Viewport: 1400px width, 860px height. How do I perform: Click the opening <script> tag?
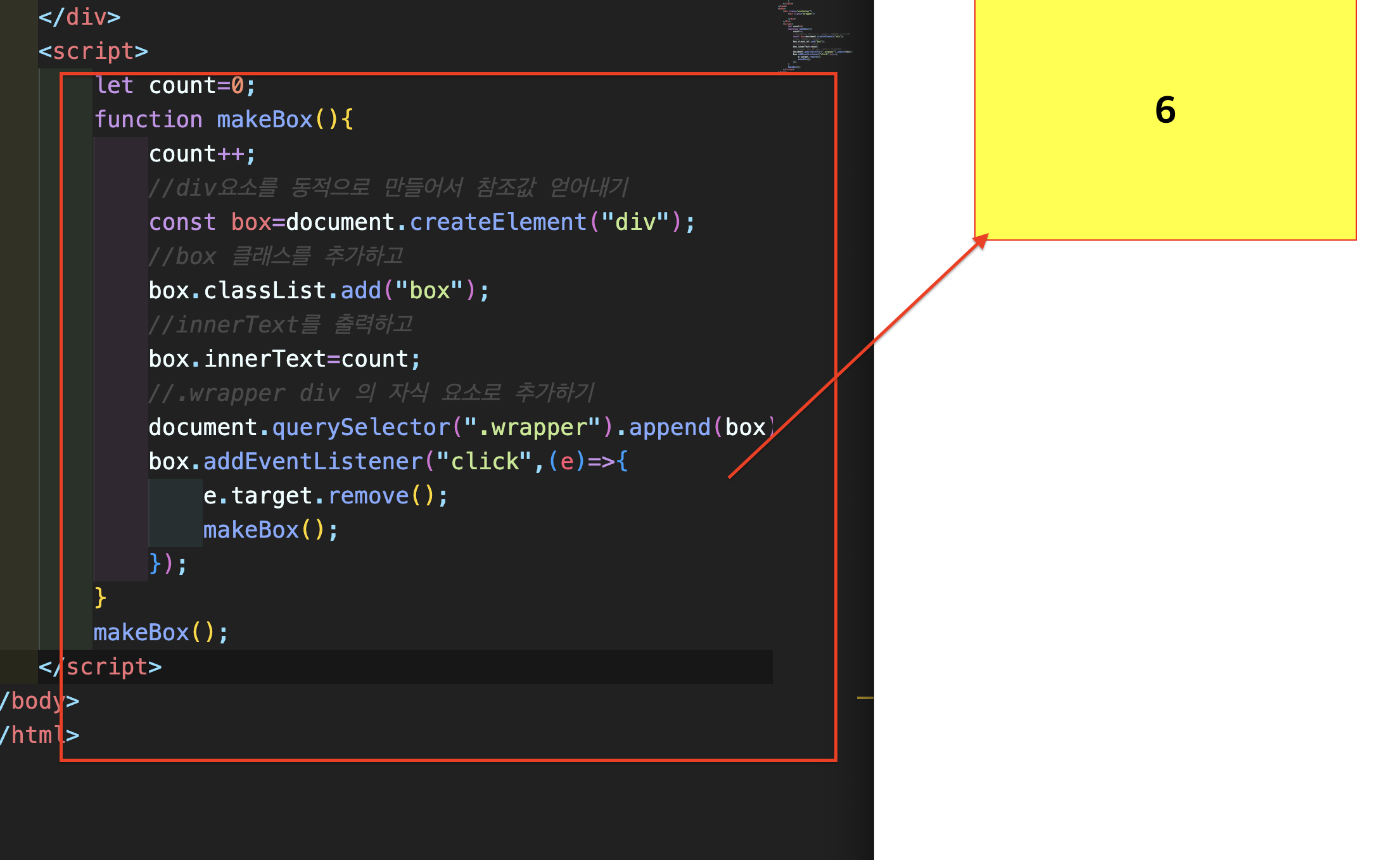(x=93, y=51)
